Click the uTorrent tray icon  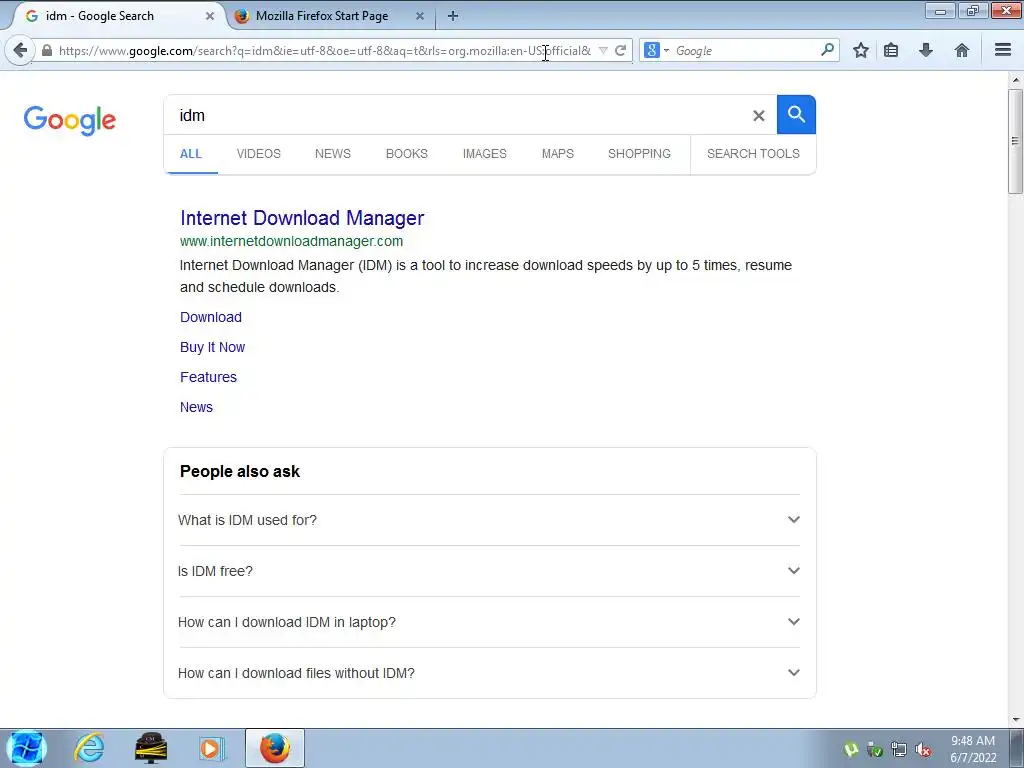click(x=850, y=749)
